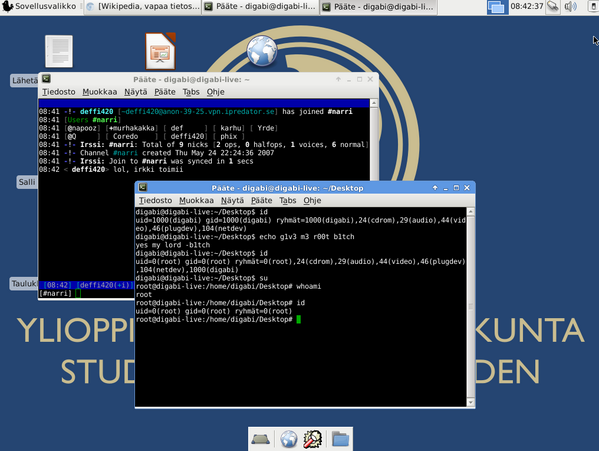This screenshot has width=599, height=451.
Task: Click the 'yes my lord -b1tch' output line
Action: (x=173, y=245)
